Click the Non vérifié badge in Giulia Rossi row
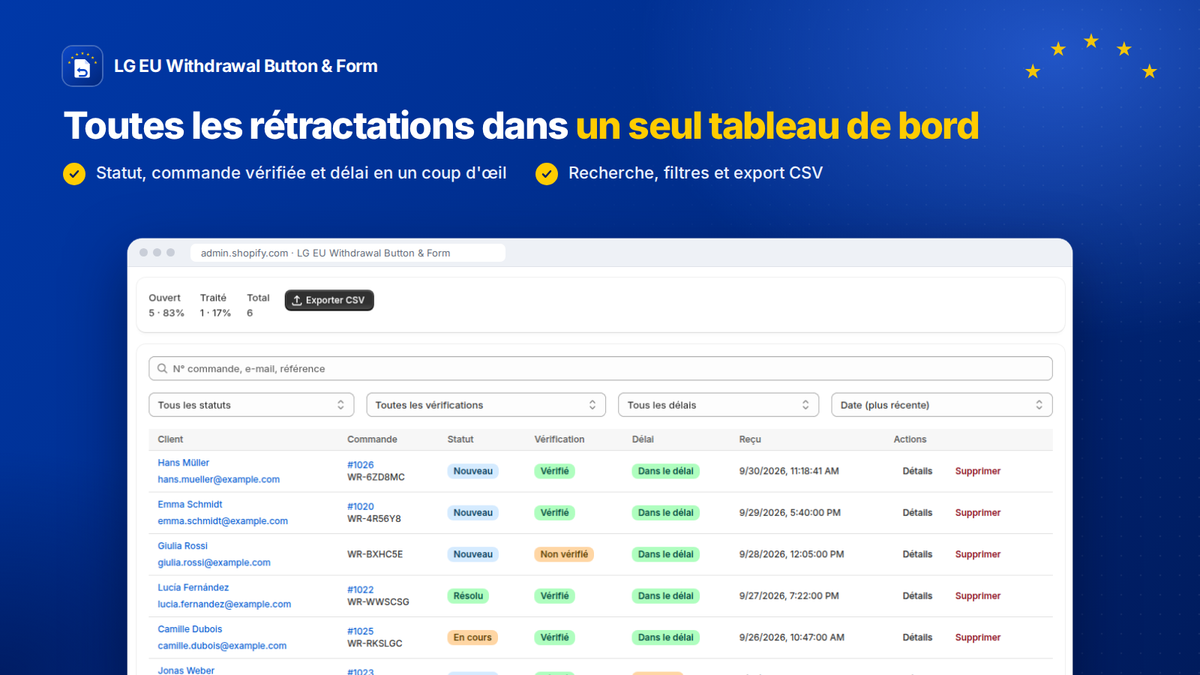This screenshot has height=675, width=1200. pyautogui.click(x=564, y=554)
